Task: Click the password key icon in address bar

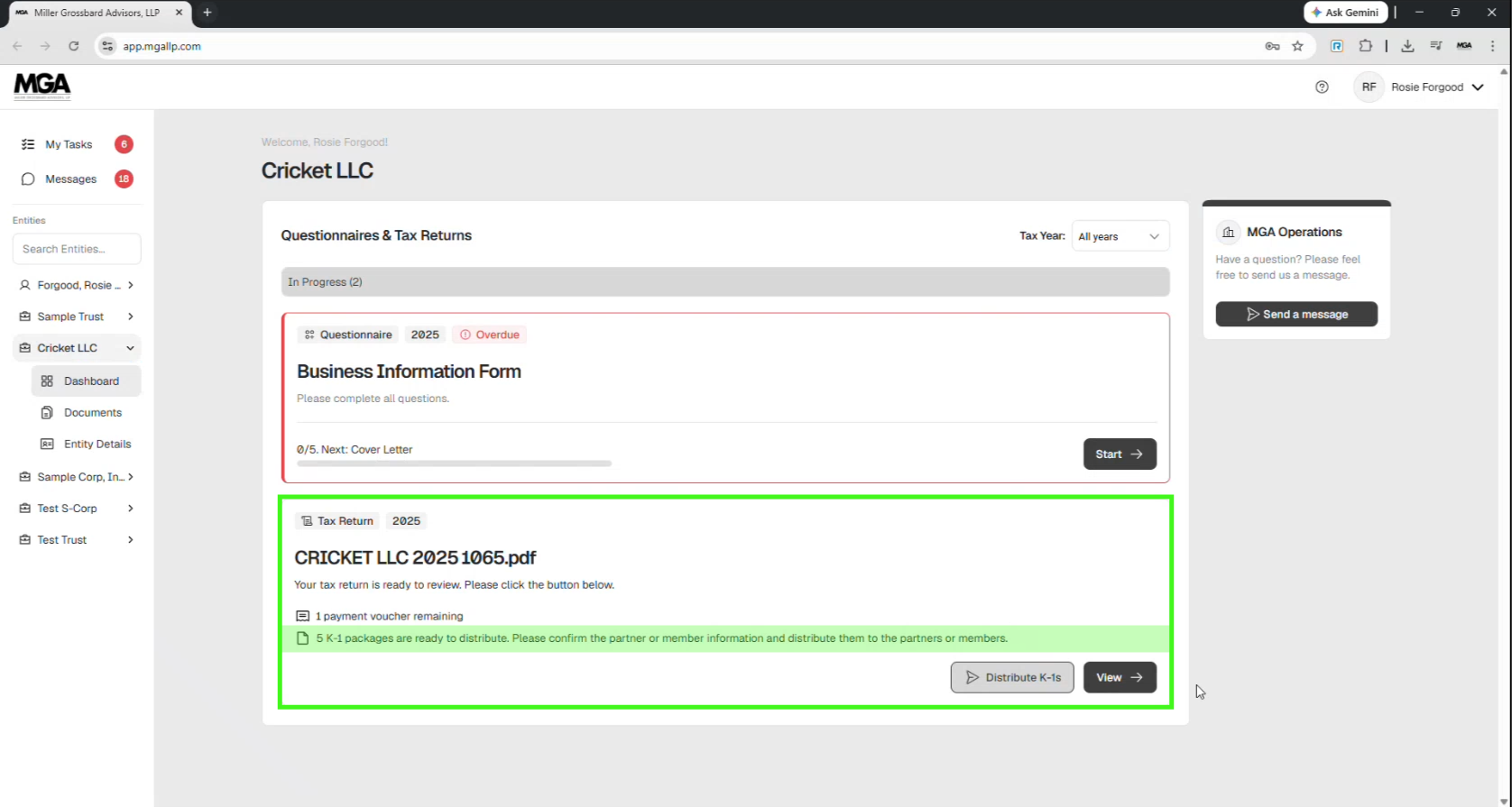Action: pyautogui.click(x=1272, y=46)
